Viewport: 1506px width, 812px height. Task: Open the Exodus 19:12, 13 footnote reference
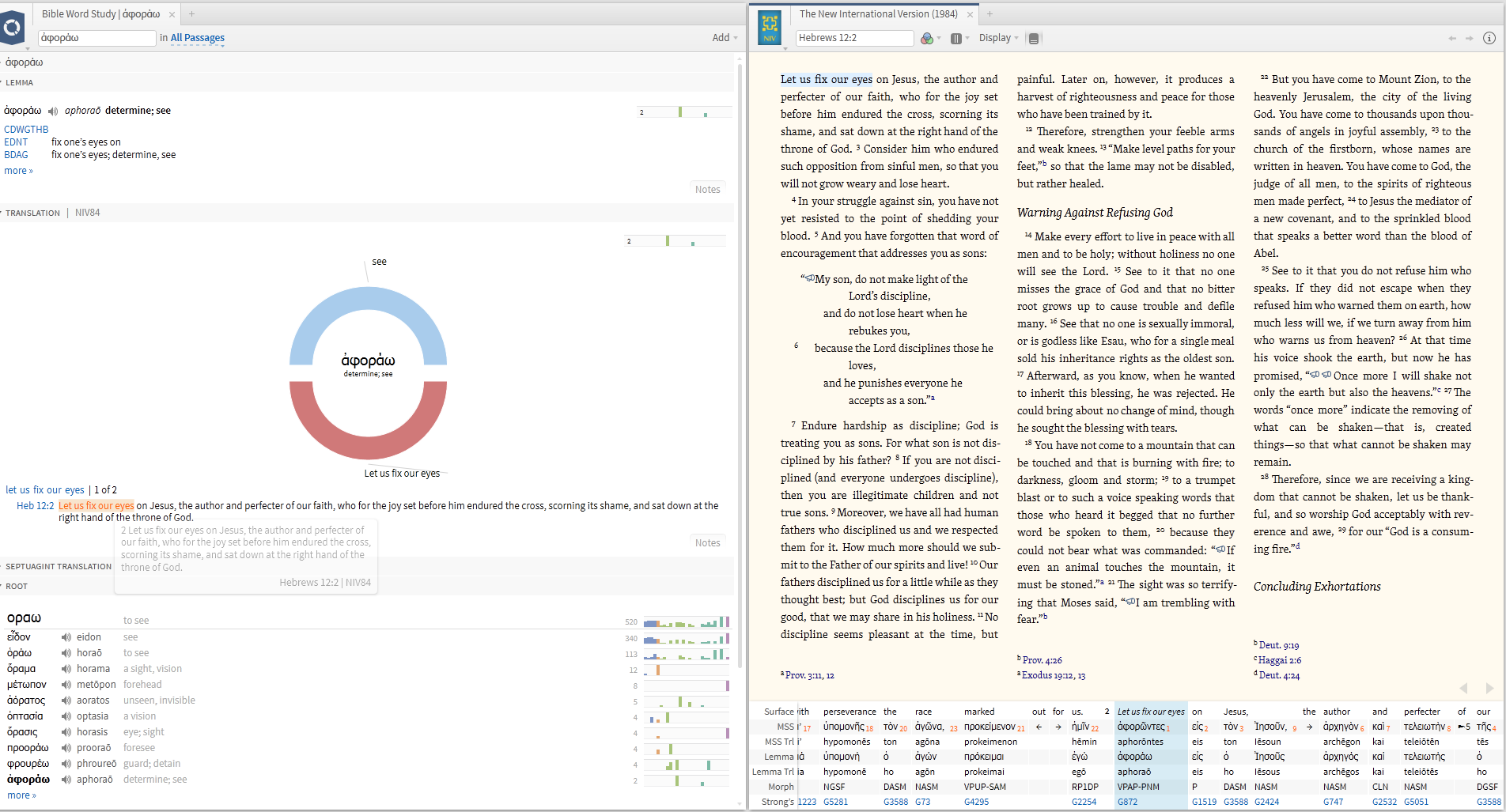(x=1054, y=676)
